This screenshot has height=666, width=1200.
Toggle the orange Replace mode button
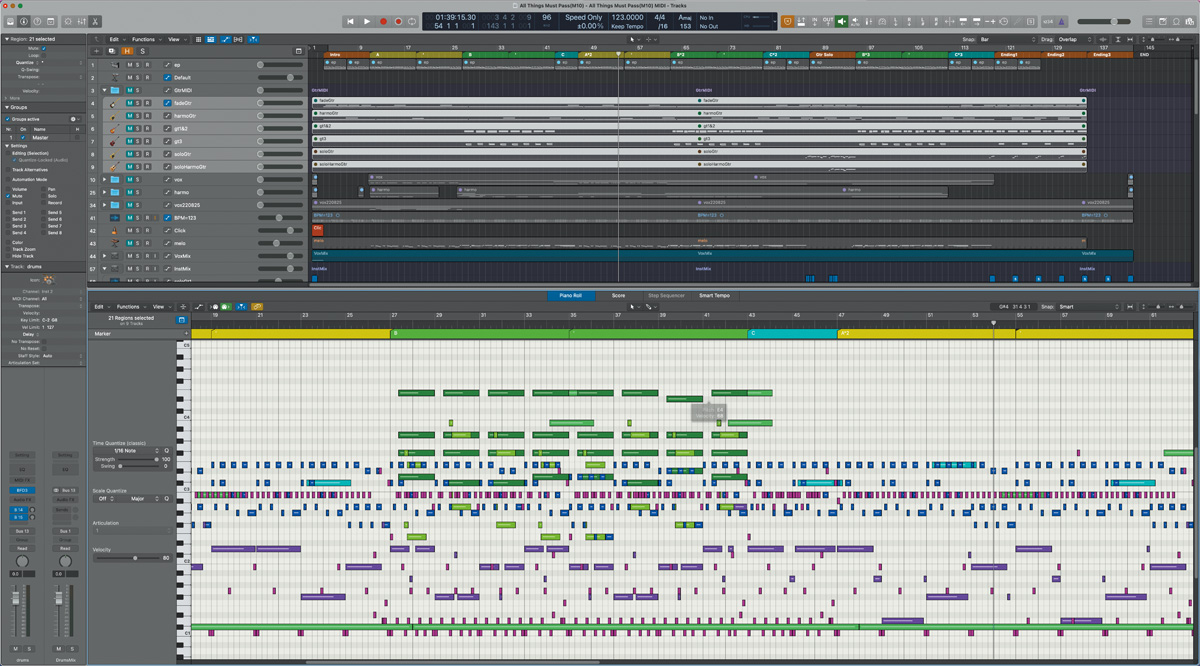(x=786, y=22)
